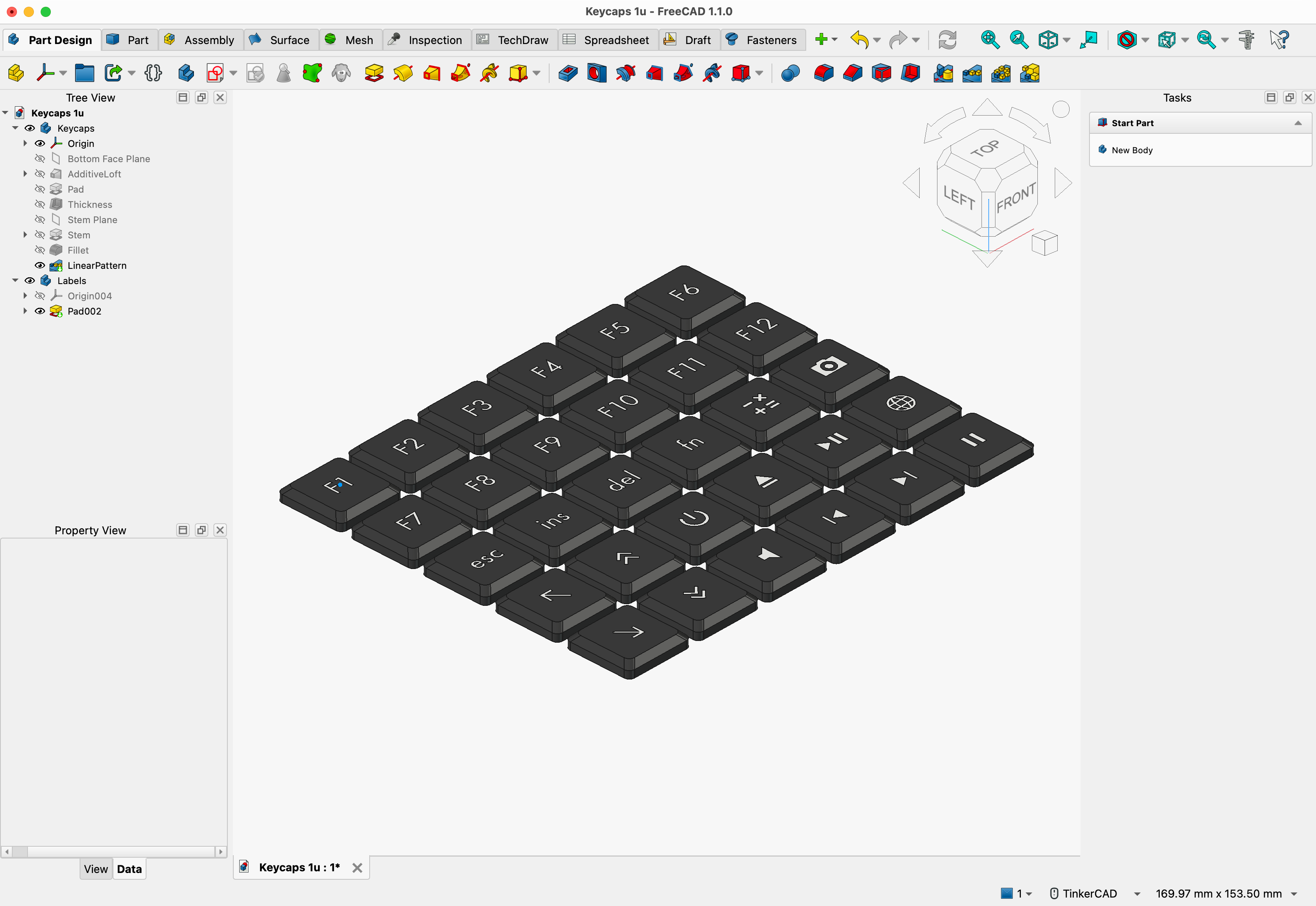Screen dimensions: 1316x906
Task: Click the Create Body icon
Action: pyautogui.click(x=186, y=73)
